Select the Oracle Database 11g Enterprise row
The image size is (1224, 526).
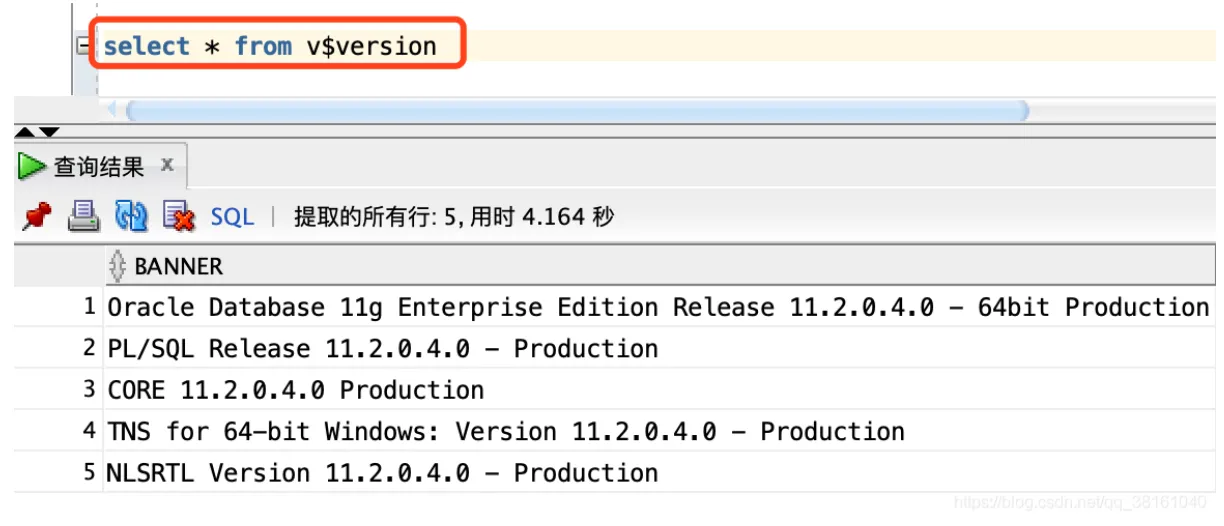(658, 307)
